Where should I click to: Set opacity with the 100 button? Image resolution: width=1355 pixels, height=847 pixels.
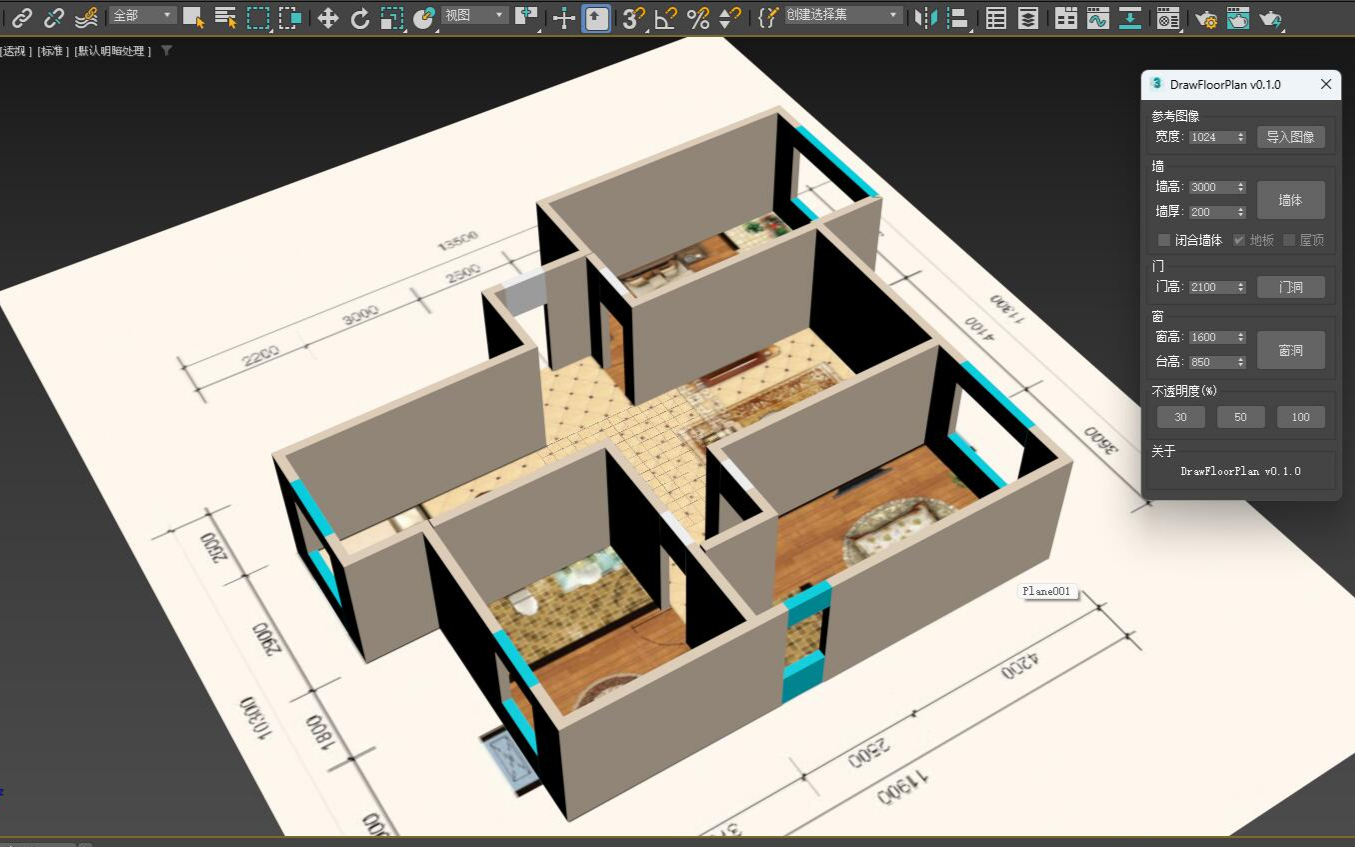[x=1301, y=417]
